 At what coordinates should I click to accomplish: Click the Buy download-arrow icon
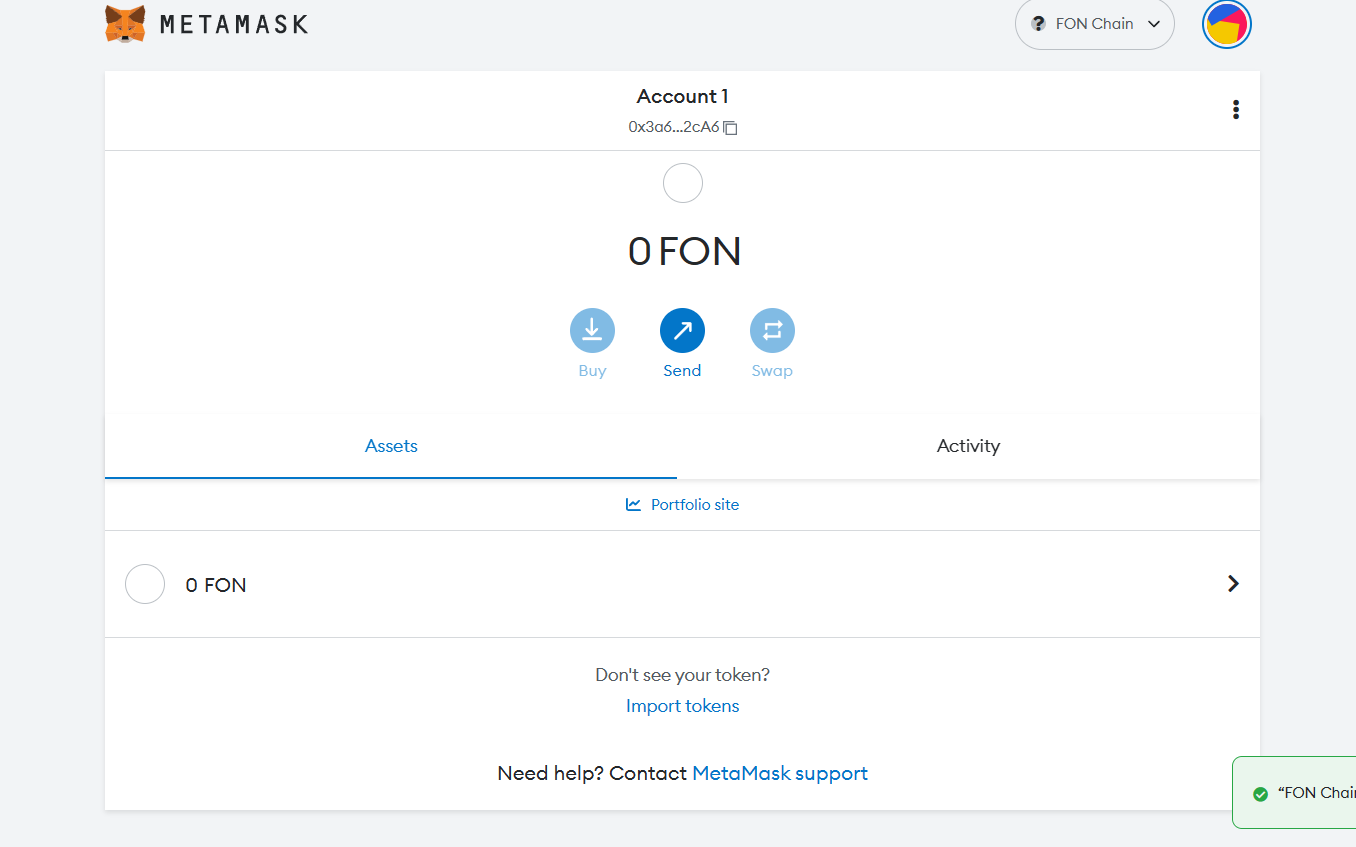pyautogui.click(x=592, y=330)
